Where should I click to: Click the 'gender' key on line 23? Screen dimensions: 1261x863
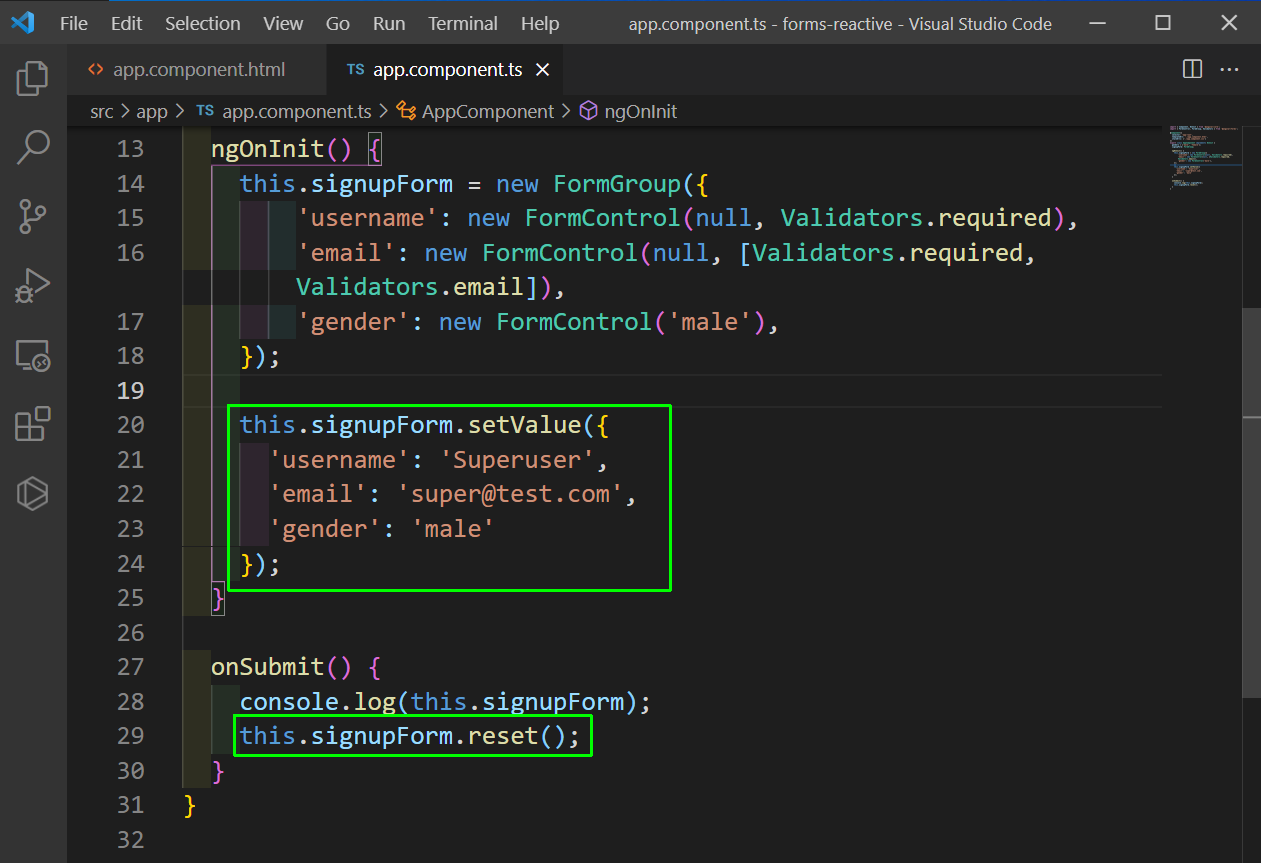326,528
